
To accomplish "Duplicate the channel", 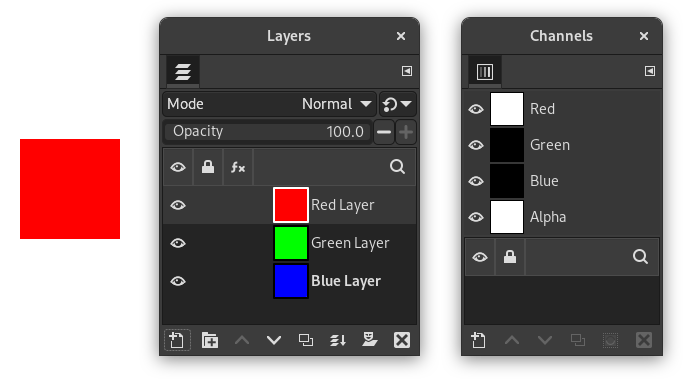I will coord(578,340).
